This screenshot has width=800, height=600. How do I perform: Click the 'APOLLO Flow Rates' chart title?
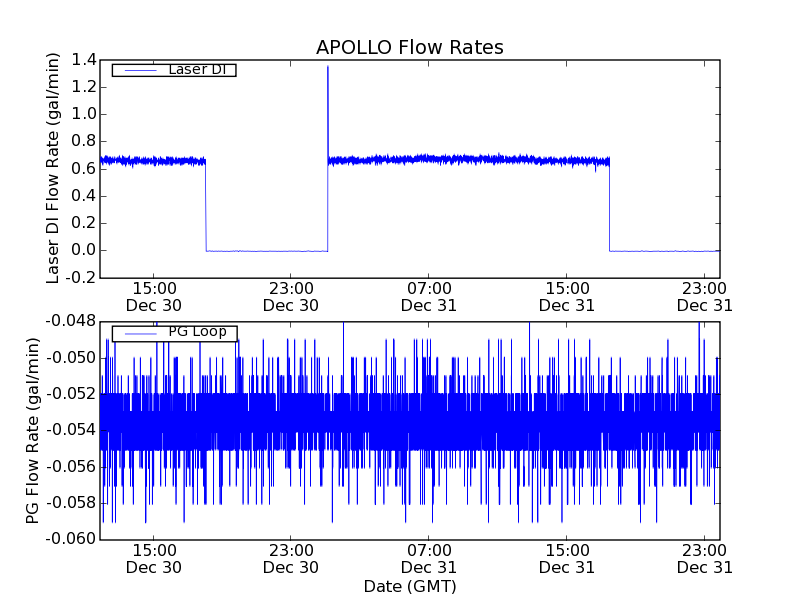[x=410, y=47]
